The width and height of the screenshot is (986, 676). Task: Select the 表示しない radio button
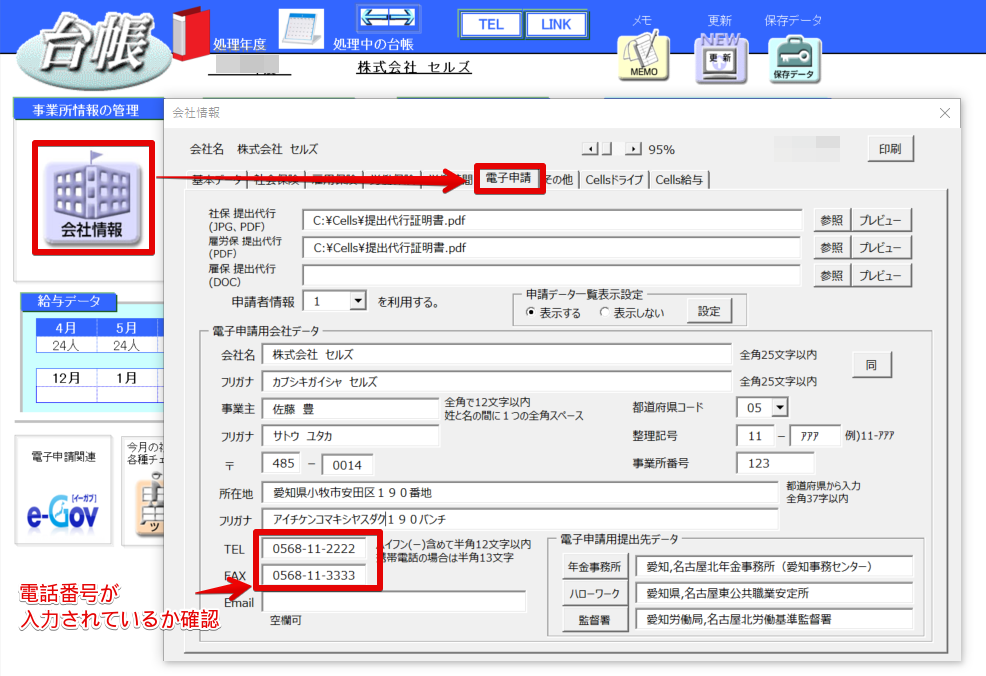click(x=604, y=313)
